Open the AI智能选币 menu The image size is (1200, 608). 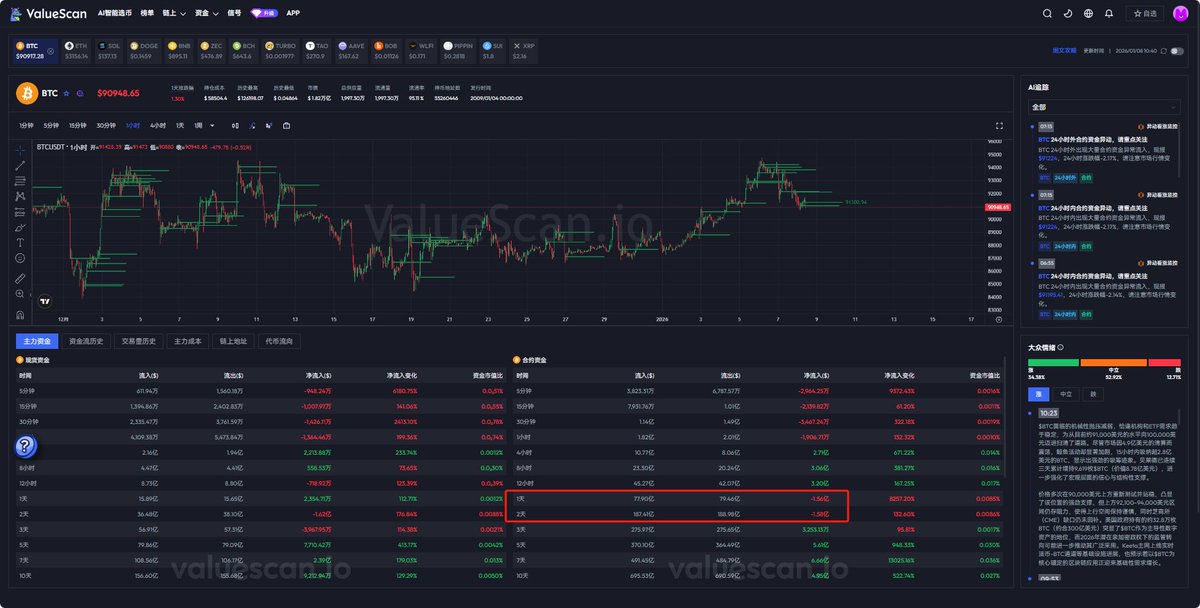click(115, 13)
